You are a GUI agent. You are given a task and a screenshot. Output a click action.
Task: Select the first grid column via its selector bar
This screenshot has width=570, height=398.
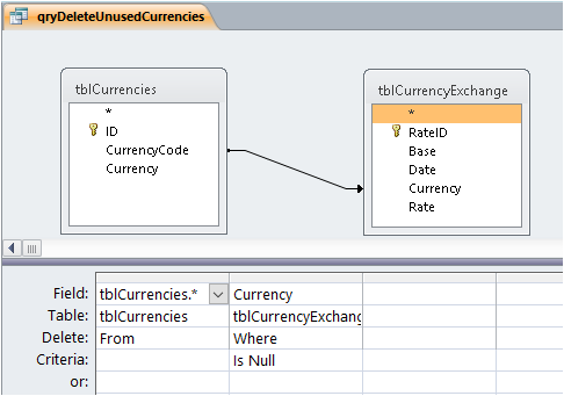pos(162,278)
